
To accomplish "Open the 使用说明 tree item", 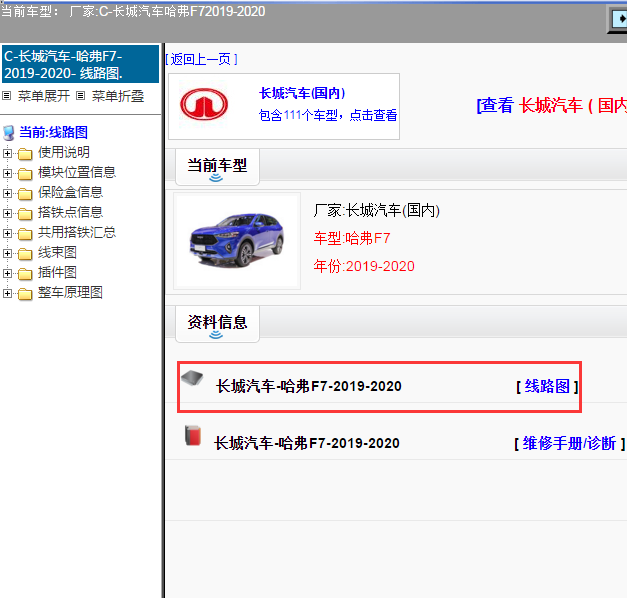I will click(x=64, y=152).
